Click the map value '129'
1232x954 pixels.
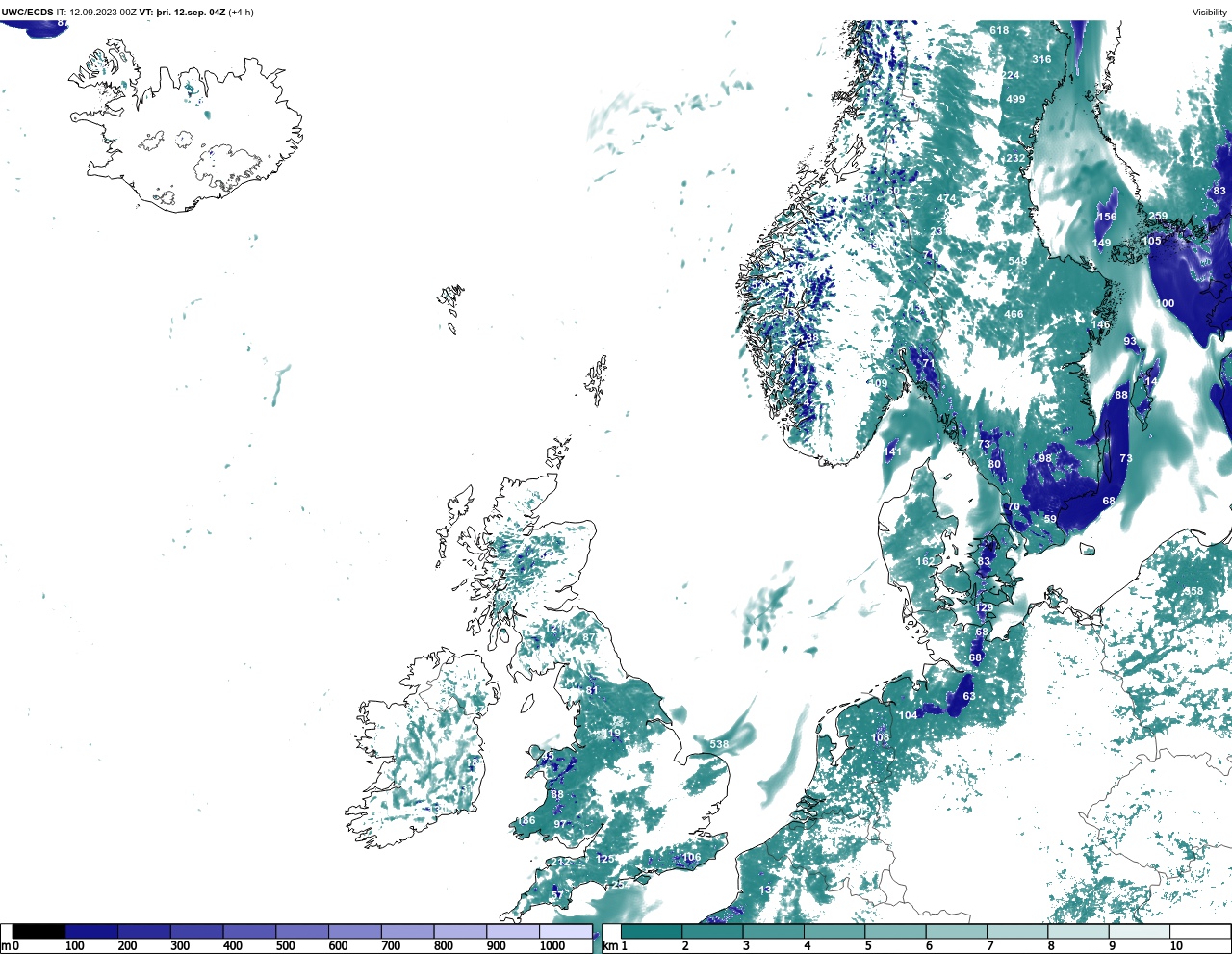[984, 608]
